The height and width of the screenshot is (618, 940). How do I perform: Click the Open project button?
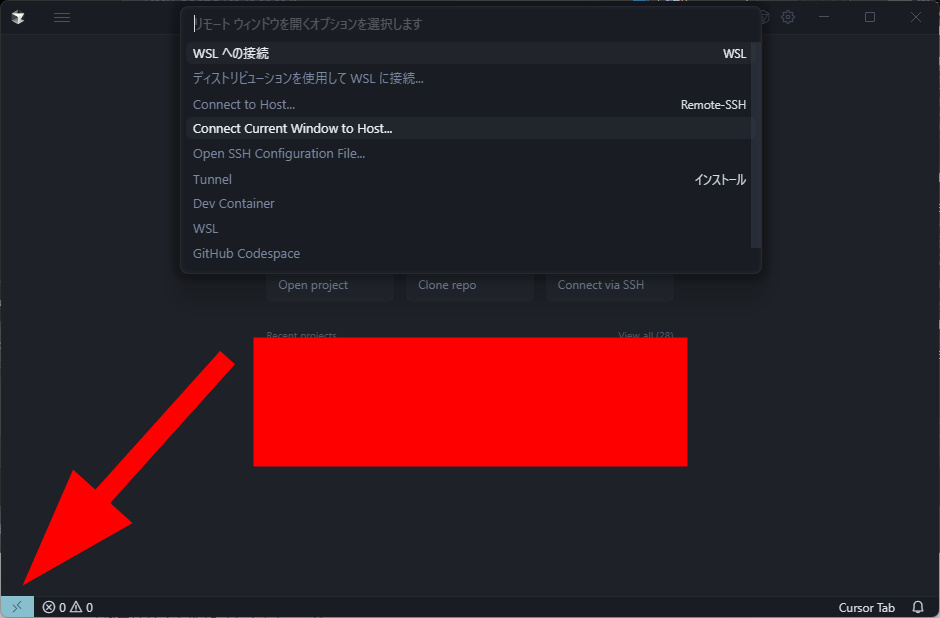[x=330, y=285]
